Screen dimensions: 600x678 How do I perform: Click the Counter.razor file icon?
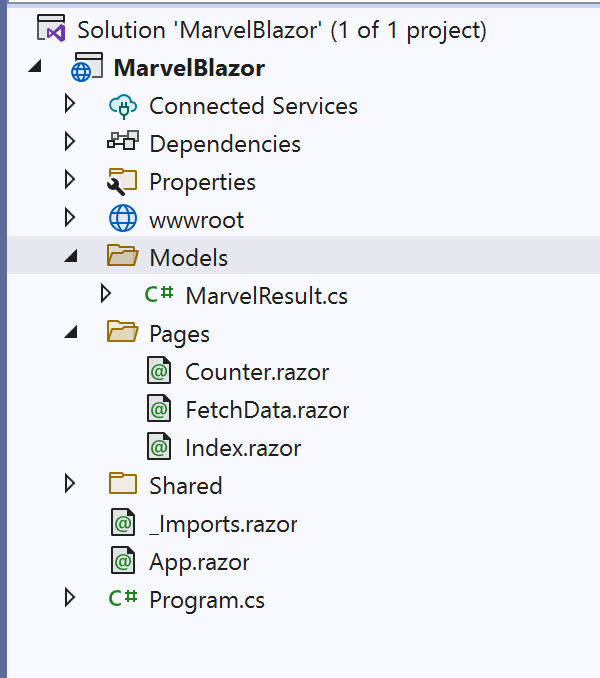[159, 372]
